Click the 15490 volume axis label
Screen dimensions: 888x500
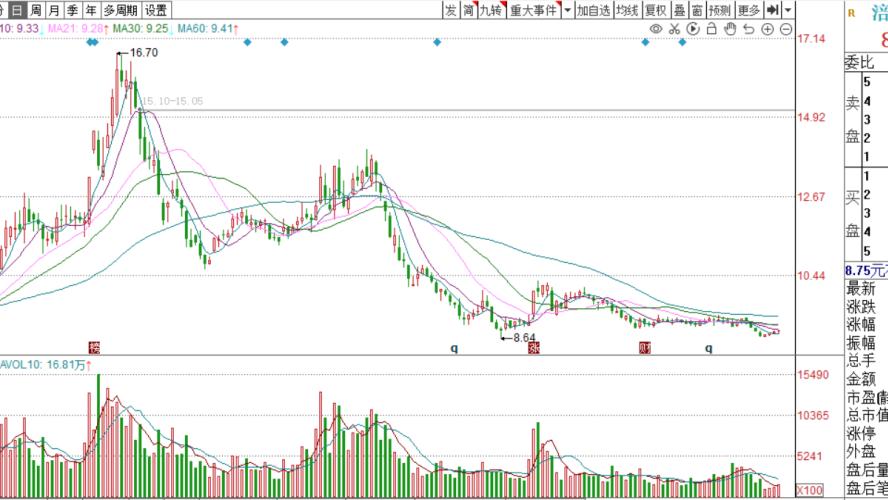tap(813, 374)
